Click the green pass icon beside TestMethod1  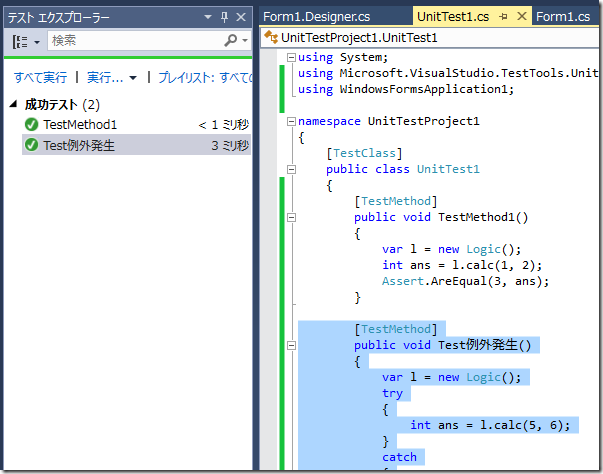pyautogui.click(x=32, y=125)
